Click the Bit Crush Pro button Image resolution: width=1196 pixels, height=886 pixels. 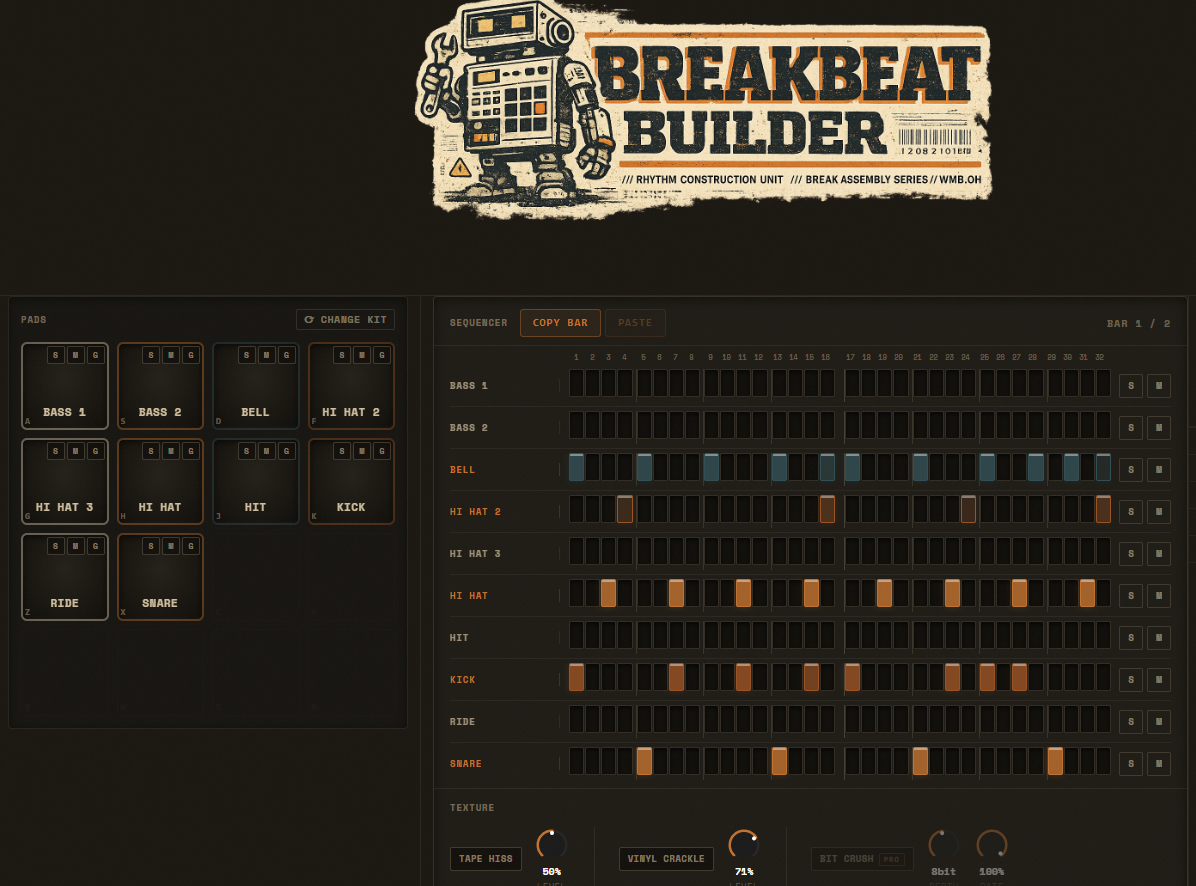tap(861, 859)
